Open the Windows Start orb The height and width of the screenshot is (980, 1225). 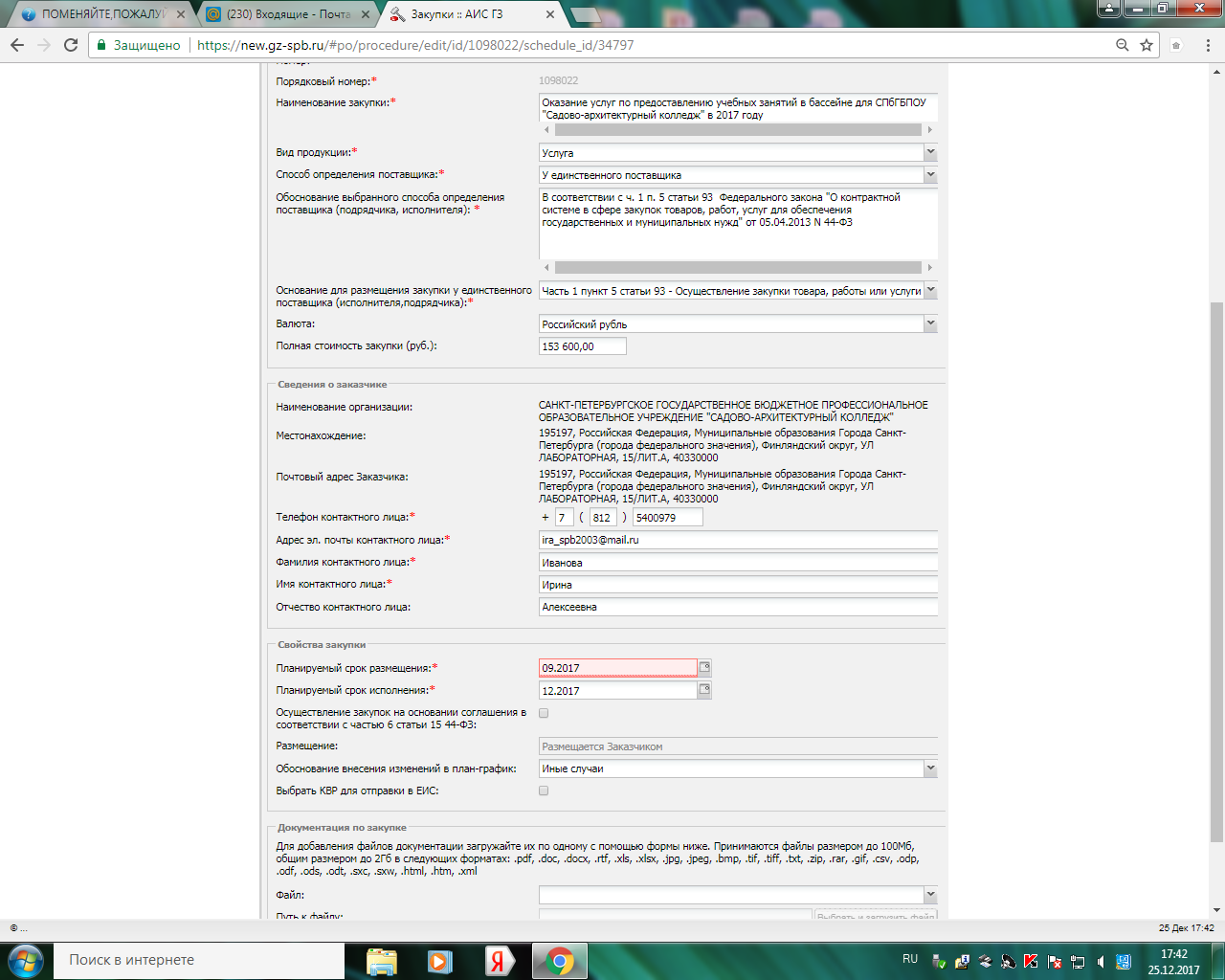click(x=25, y=960)
